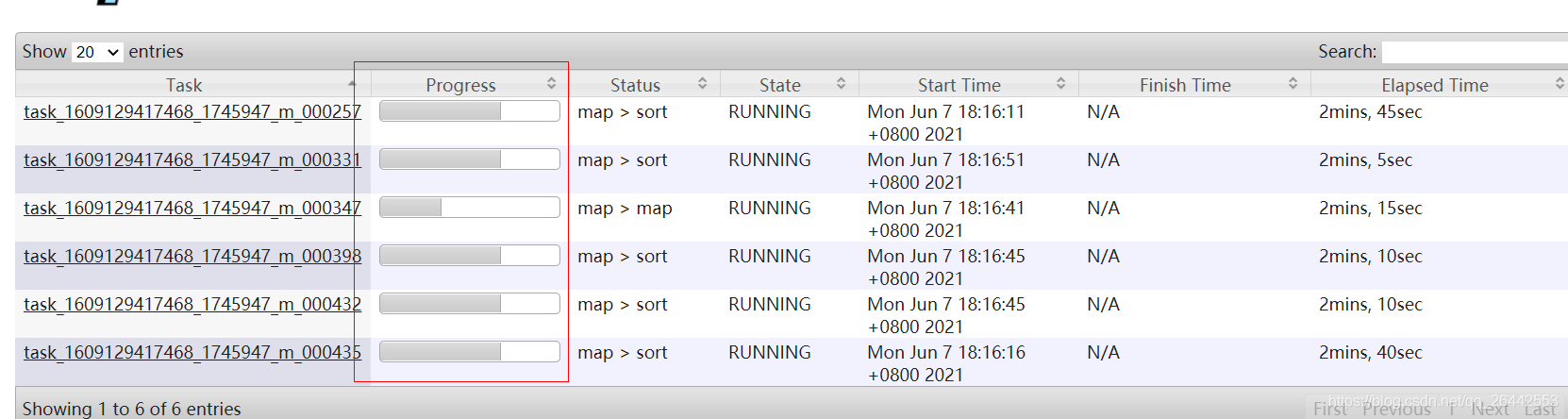The height and width of the screenshot is (419, 1568).
Task: Open task link ending in m_000257
Action: [x=192, y=111]
